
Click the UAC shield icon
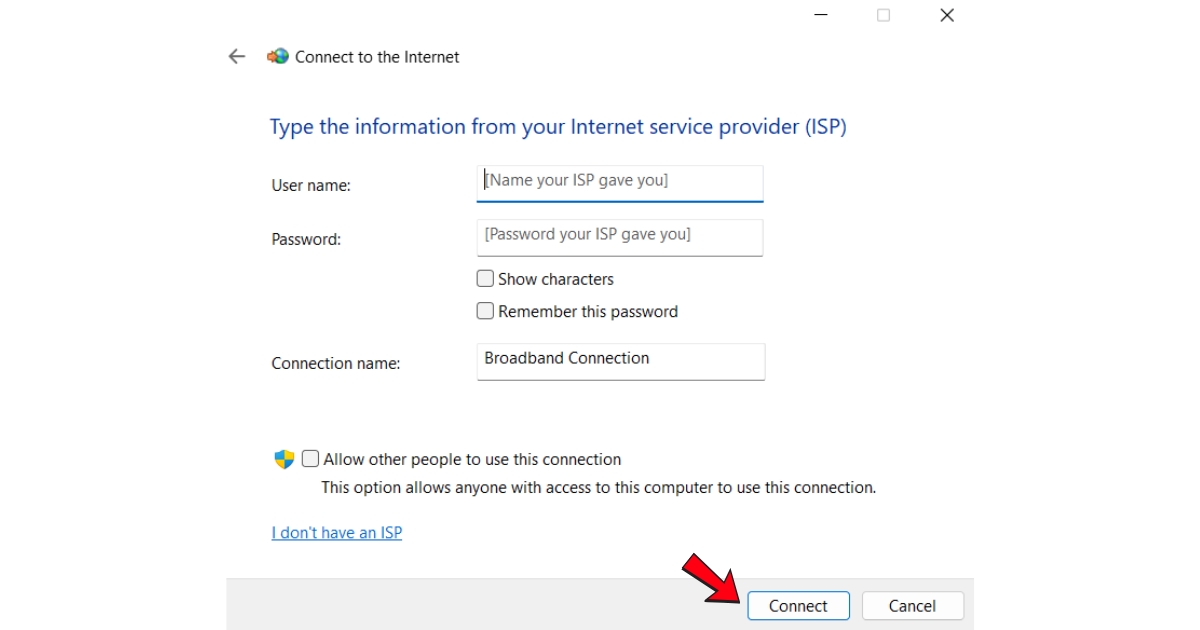(x=284, y=460)
